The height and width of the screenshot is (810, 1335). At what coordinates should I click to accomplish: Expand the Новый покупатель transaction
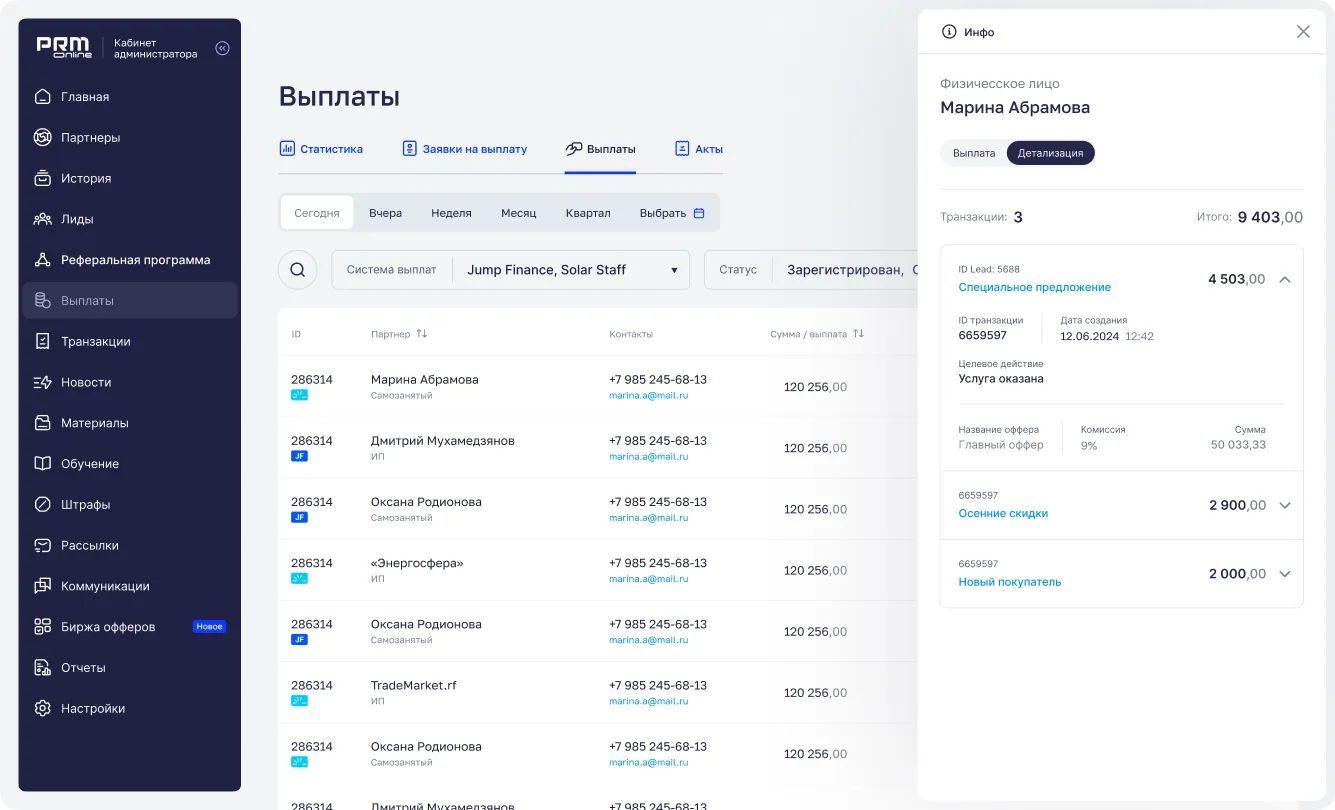click(x=1285, y=574)
